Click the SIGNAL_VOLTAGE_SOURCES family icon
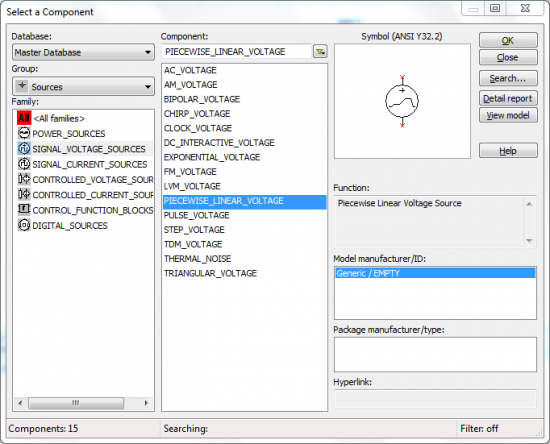Image resolution: width=550 pixels, height=444 pixels. tap(24, 149)
